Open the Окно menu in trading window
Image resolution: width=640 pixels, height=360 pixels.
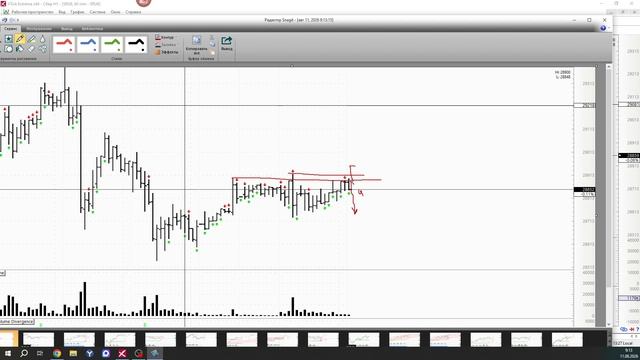[116, 12]
